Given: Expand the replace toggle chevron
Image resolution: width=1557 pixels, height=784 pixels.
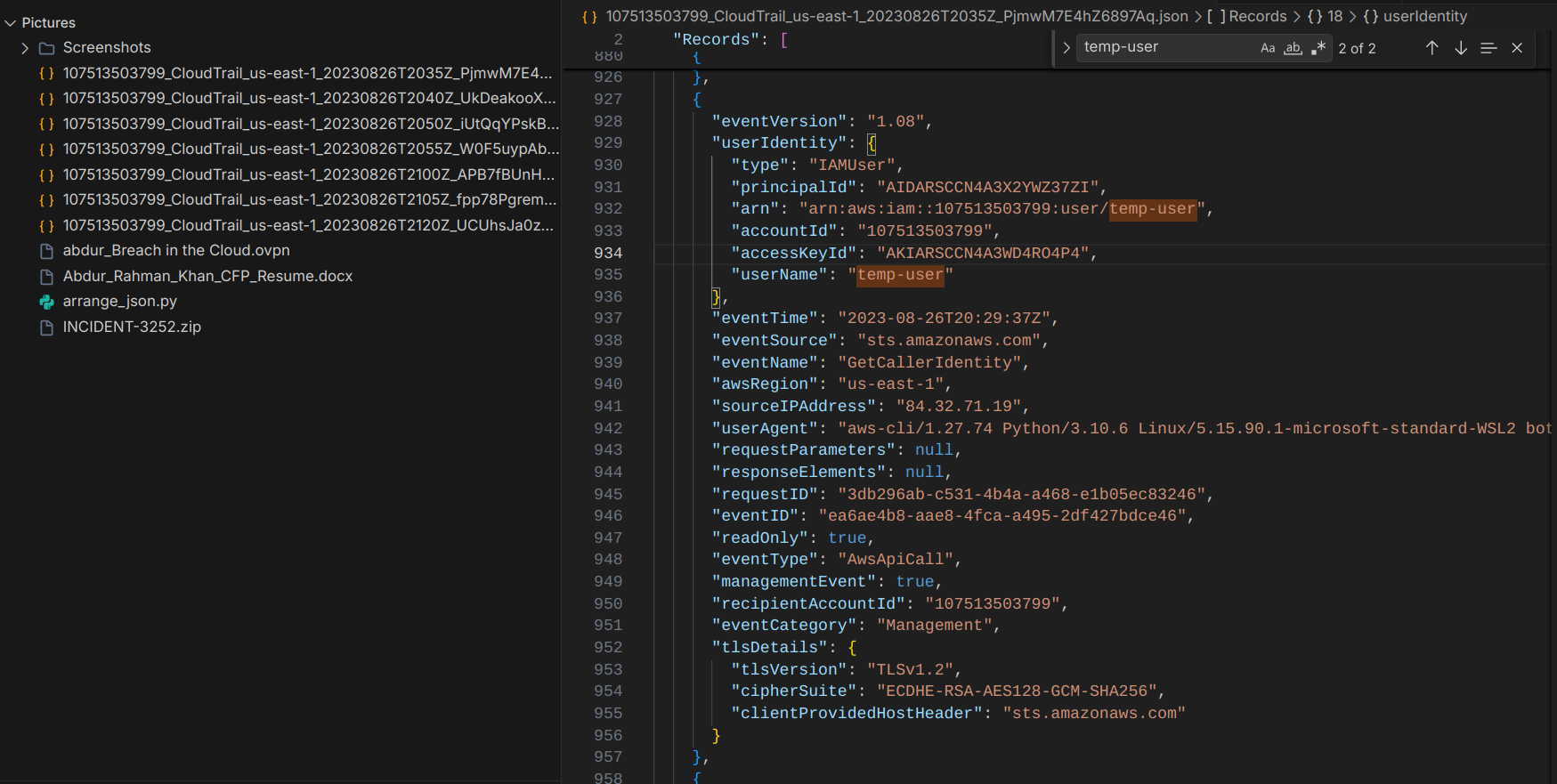Looking at the screenshot, I should [1066, 48].
